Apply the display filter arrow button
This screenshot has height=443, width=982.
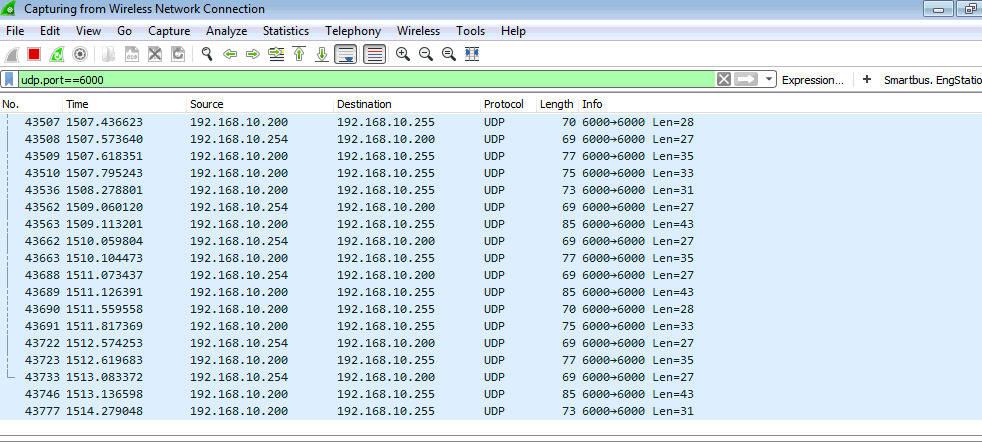[745, 80]
